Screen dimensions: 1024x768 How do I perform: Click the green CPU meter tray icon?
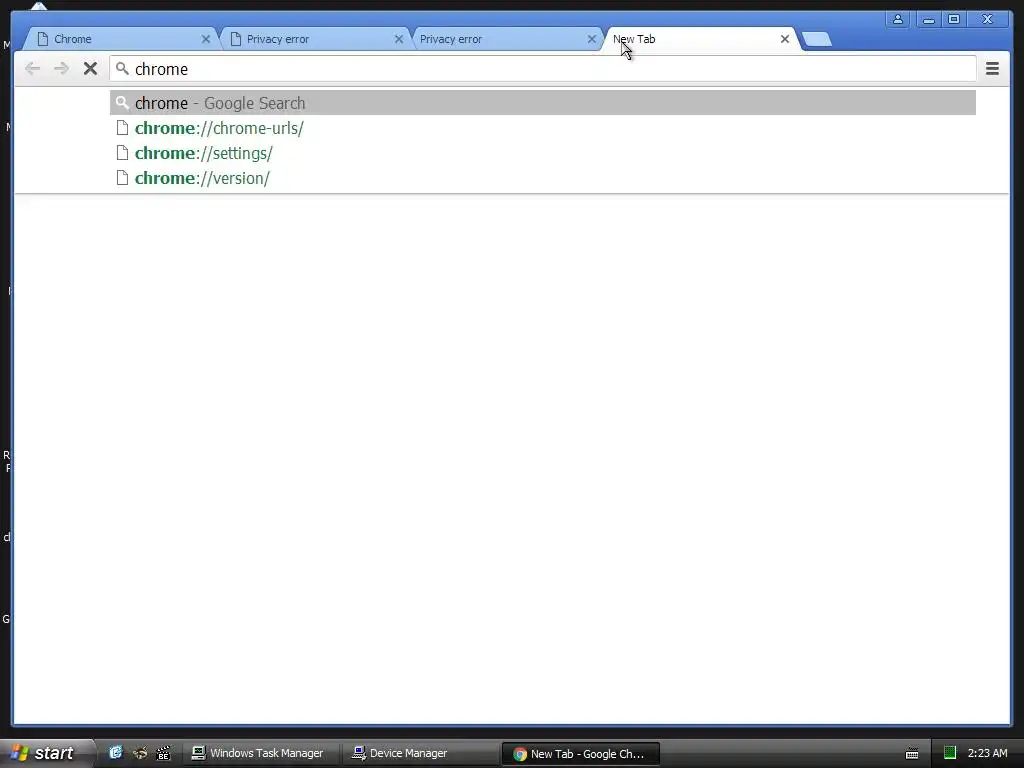(x=950, y=753)
